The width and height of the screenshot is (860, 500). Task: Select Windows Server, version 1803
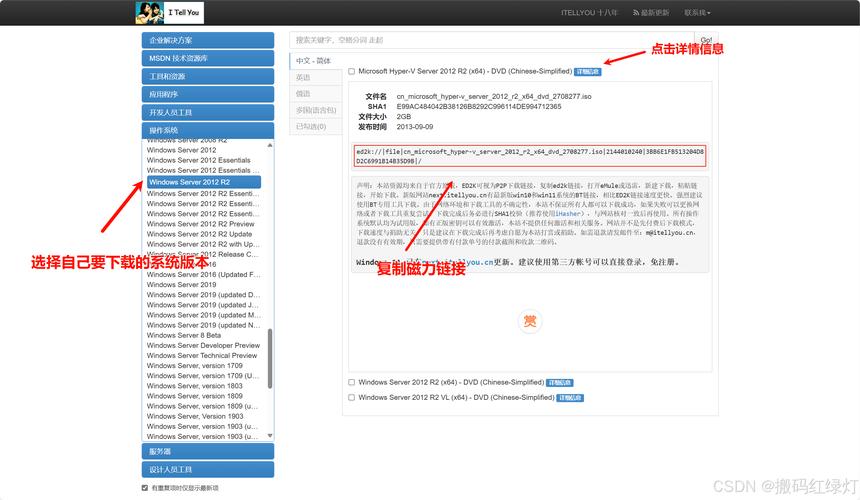[x=195, y=386]
